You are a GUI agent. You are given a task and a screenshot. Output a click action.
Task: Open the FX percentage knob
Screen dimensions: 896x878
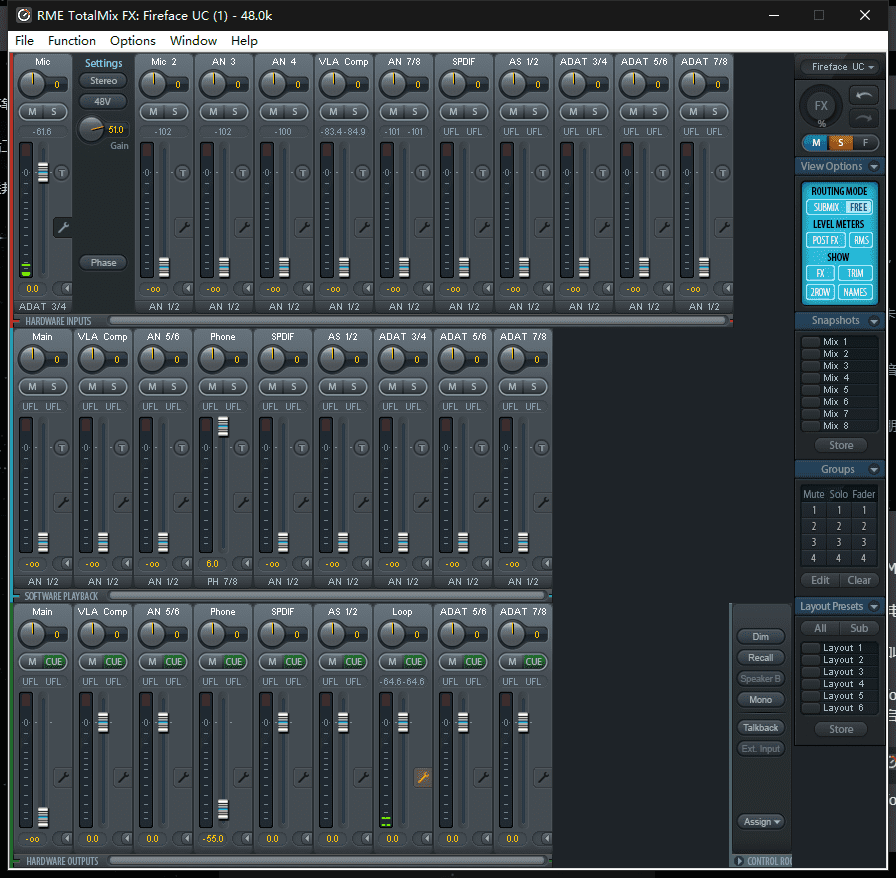(821, 106)
